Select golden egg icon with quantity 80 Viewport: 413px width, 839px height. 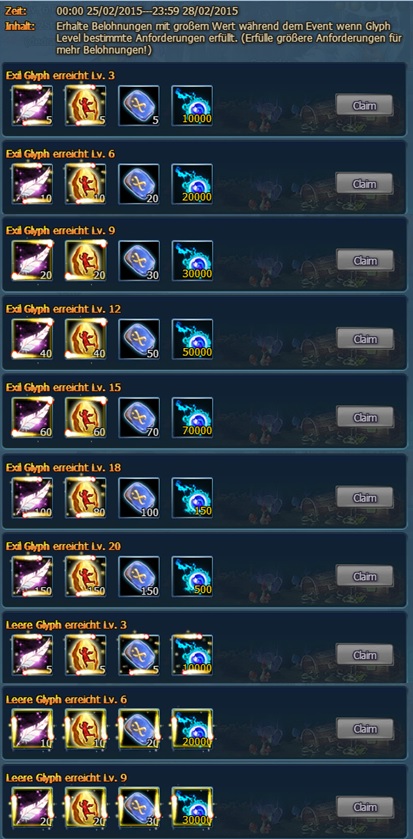(x=86, y=498)
